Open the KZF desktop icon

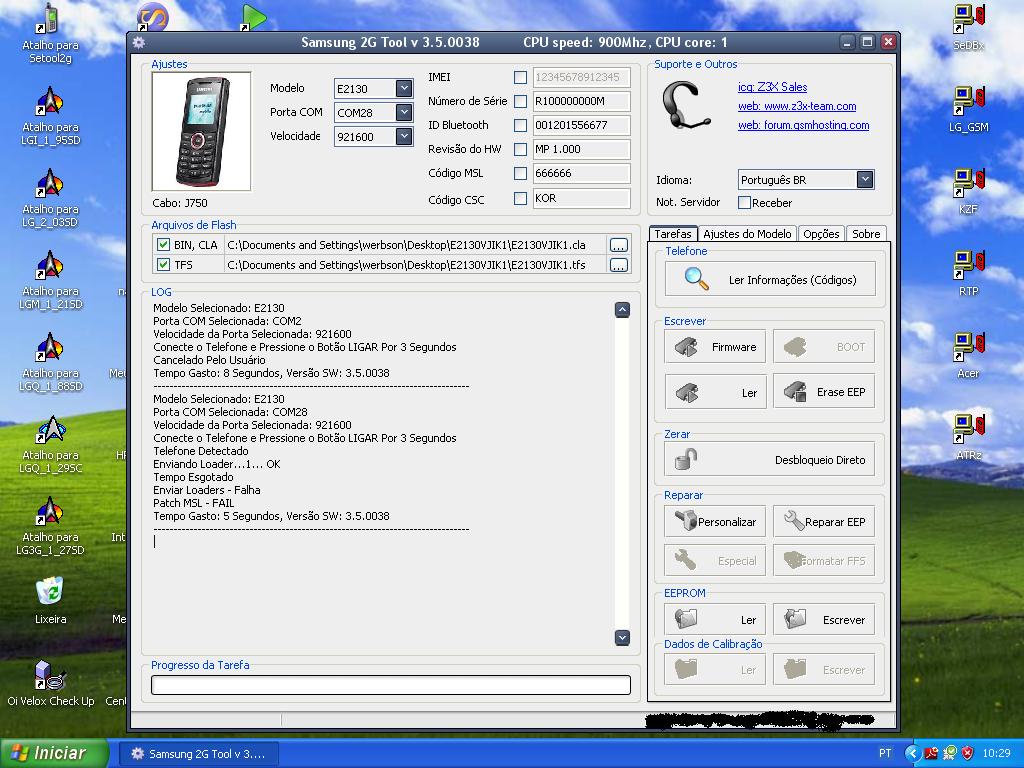click(x=968, y=191)
